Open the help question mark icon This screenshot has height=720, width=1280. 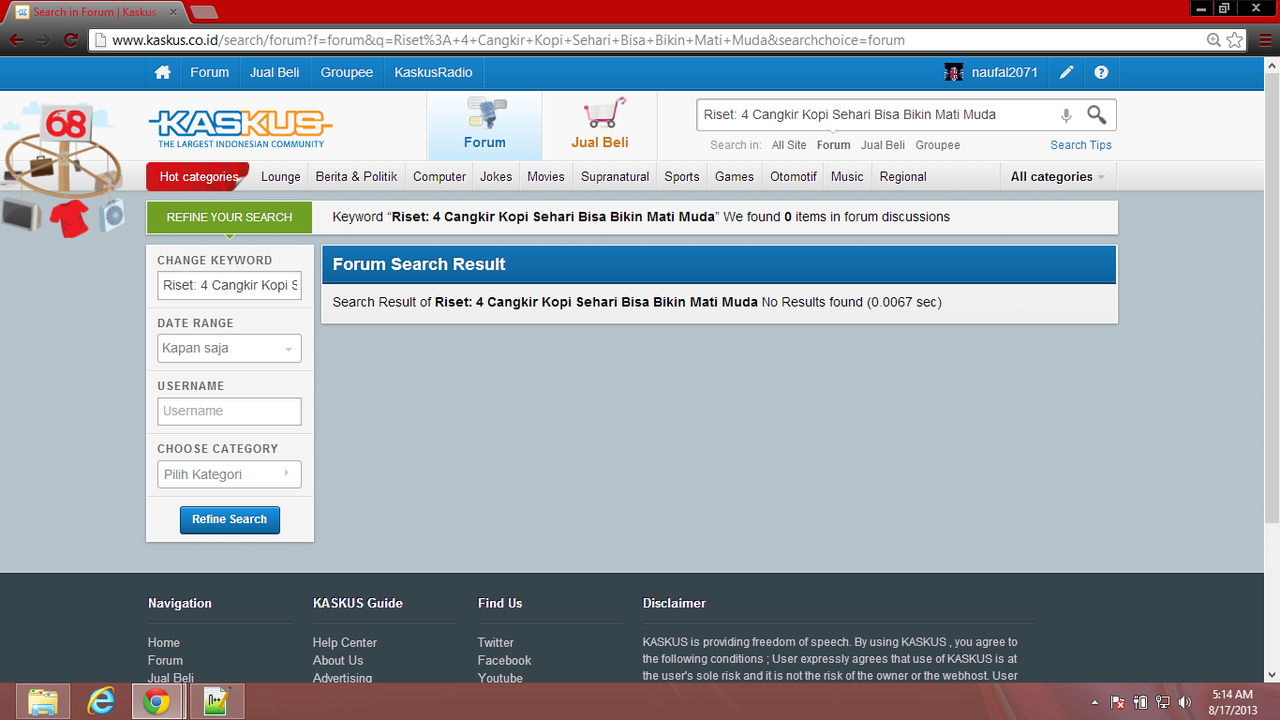coord(1101,73)
